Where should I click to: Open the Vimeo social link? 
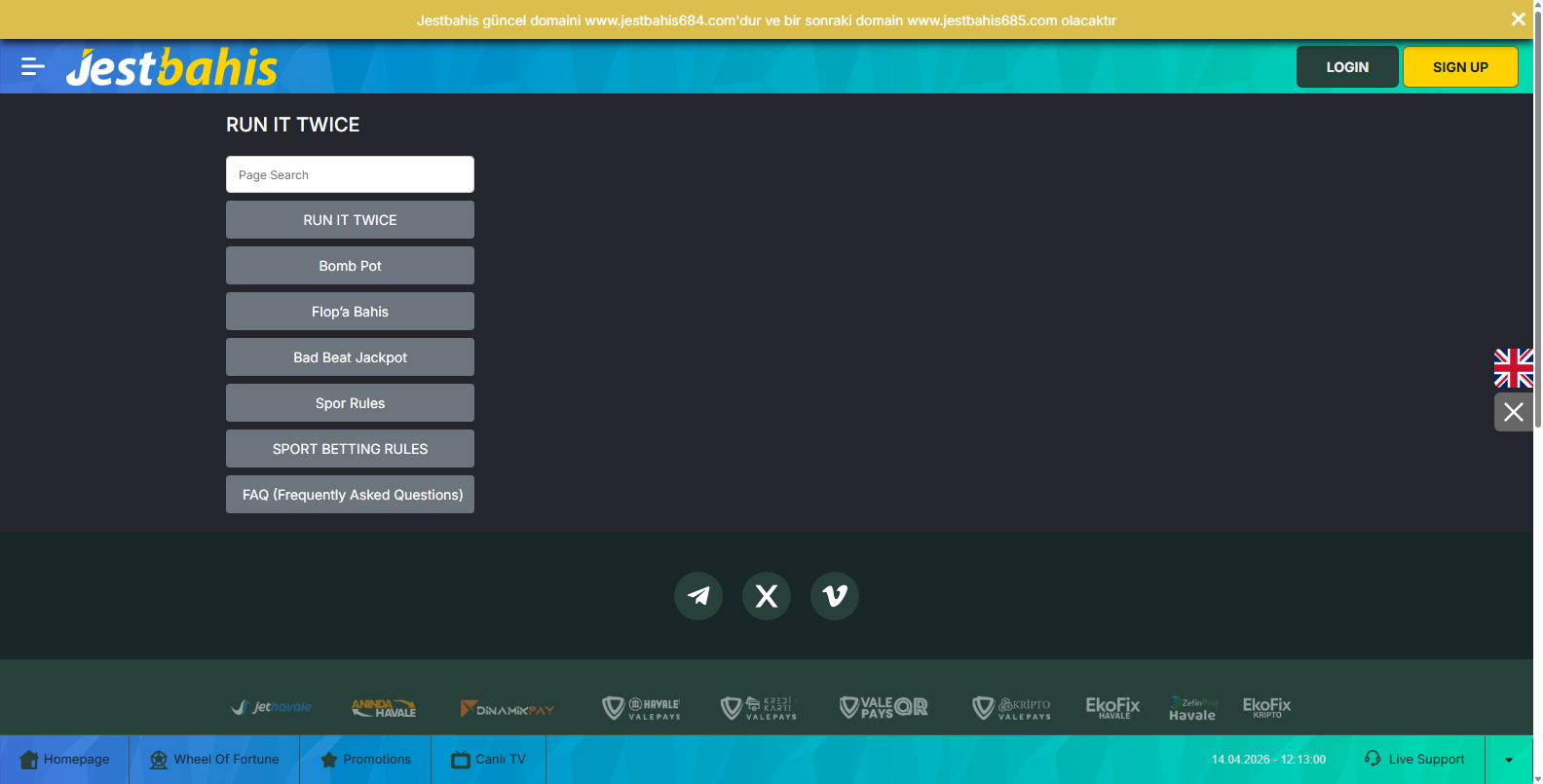(835, 596)
